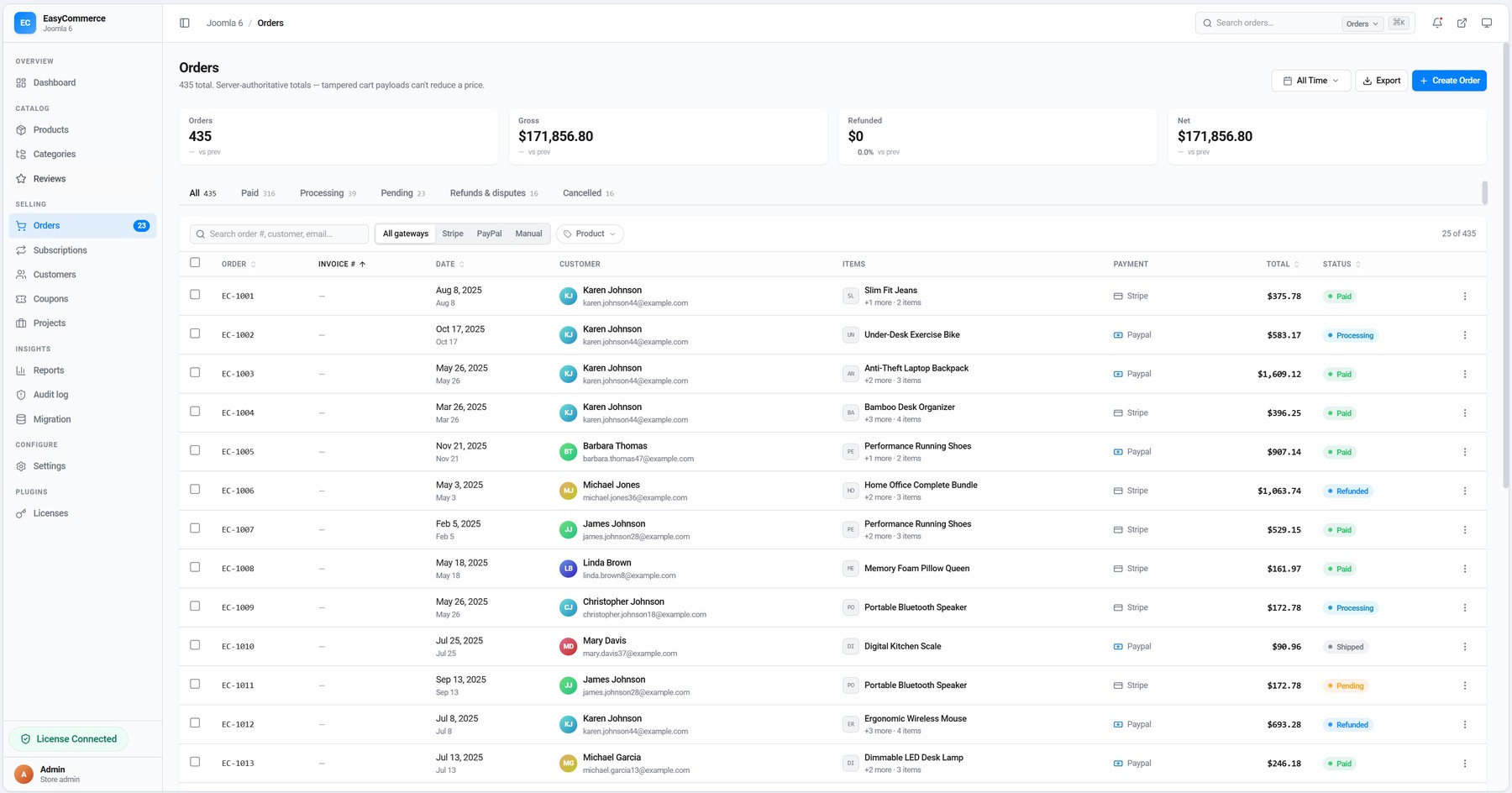
Task: Open the All Time date range dropdown
Action: click(x=1310, y=81)
